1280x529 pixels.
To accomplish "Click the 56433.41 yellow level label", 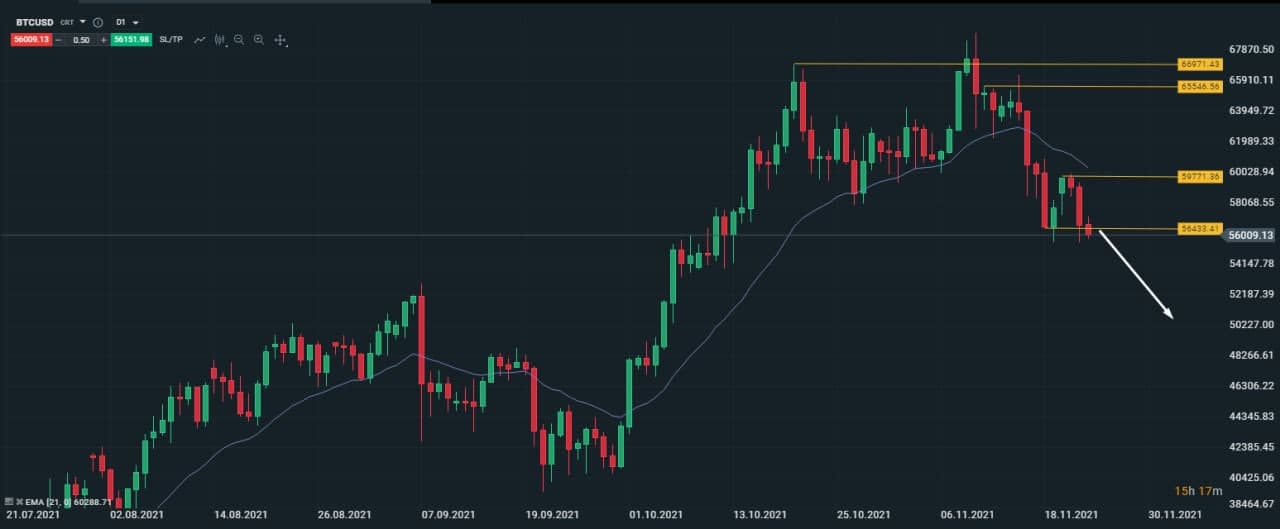I will point(1200,229).
